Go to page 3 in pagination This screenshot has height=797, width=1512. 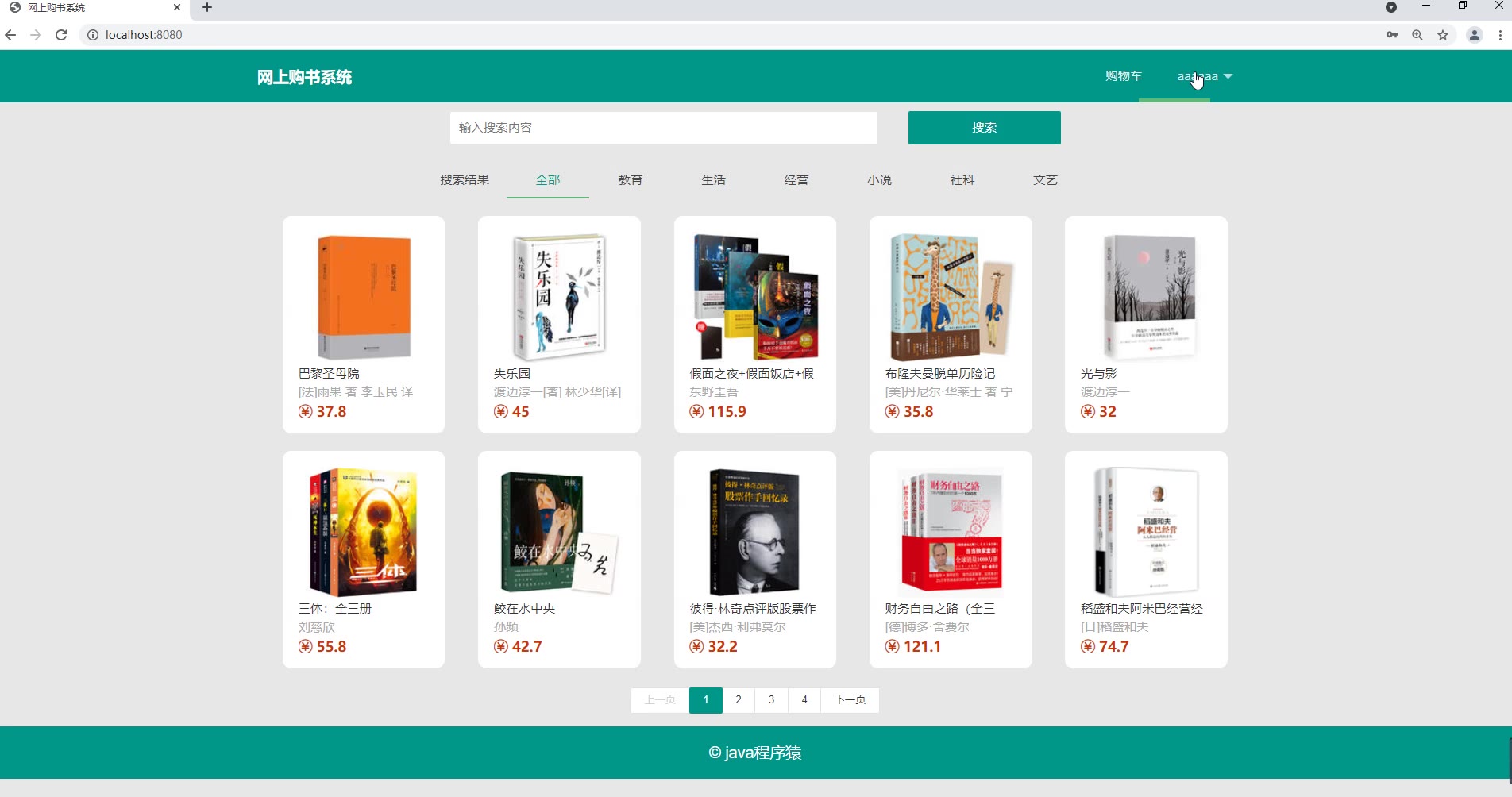[x=772, y=700]
